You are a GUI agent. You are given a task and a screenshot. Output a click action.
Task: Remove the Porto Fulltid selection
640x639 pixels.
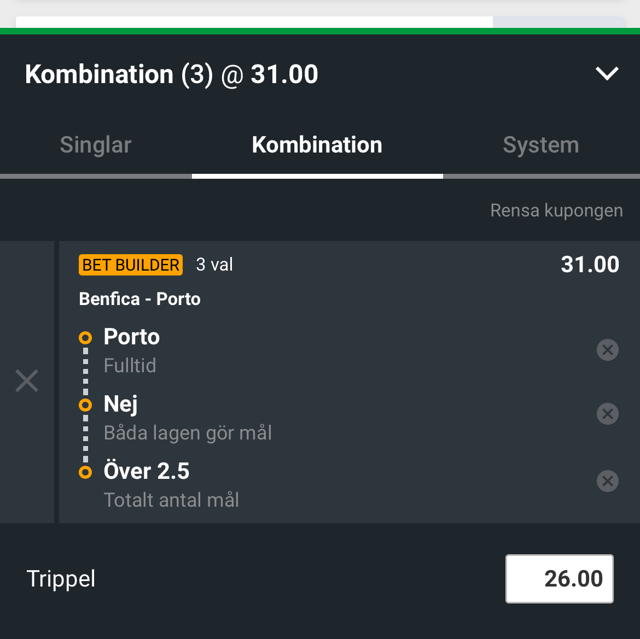[x=607, y=350]
